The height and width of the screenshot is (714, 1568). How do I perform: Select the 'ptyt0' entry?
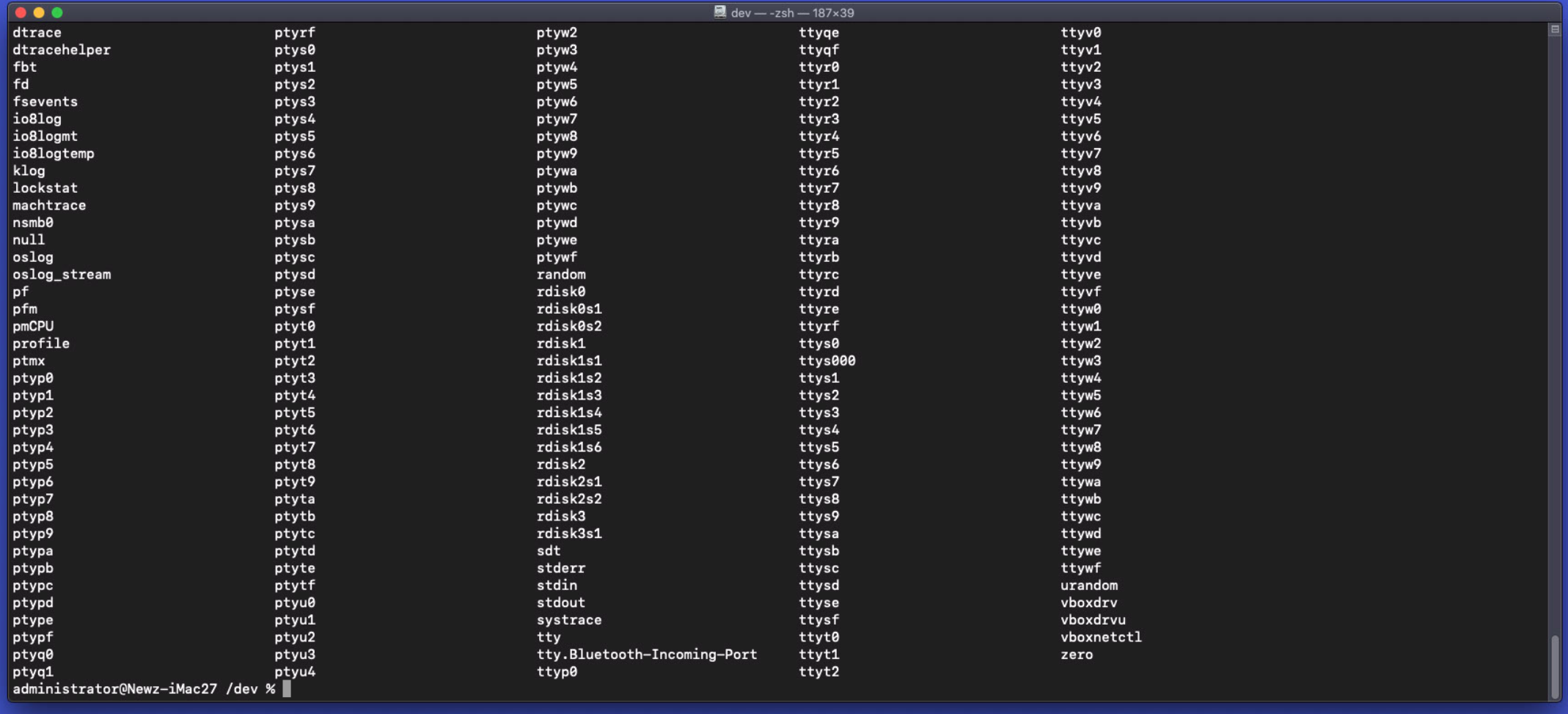[x=295, y=326]
